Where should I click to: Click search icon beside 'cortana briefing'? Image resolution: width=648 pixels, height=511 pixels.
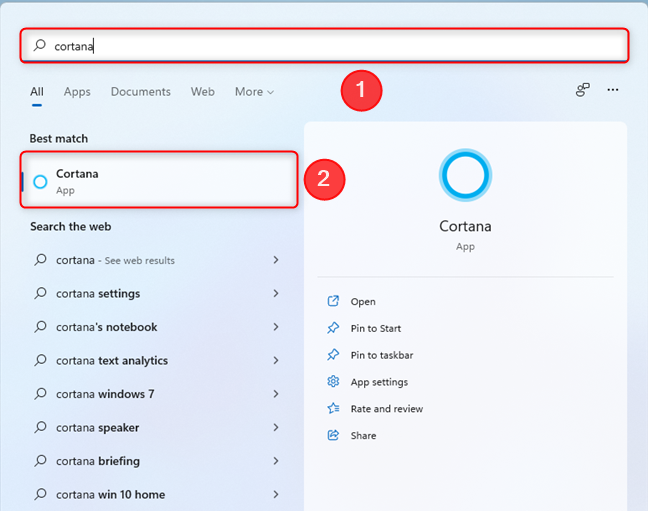40,461
